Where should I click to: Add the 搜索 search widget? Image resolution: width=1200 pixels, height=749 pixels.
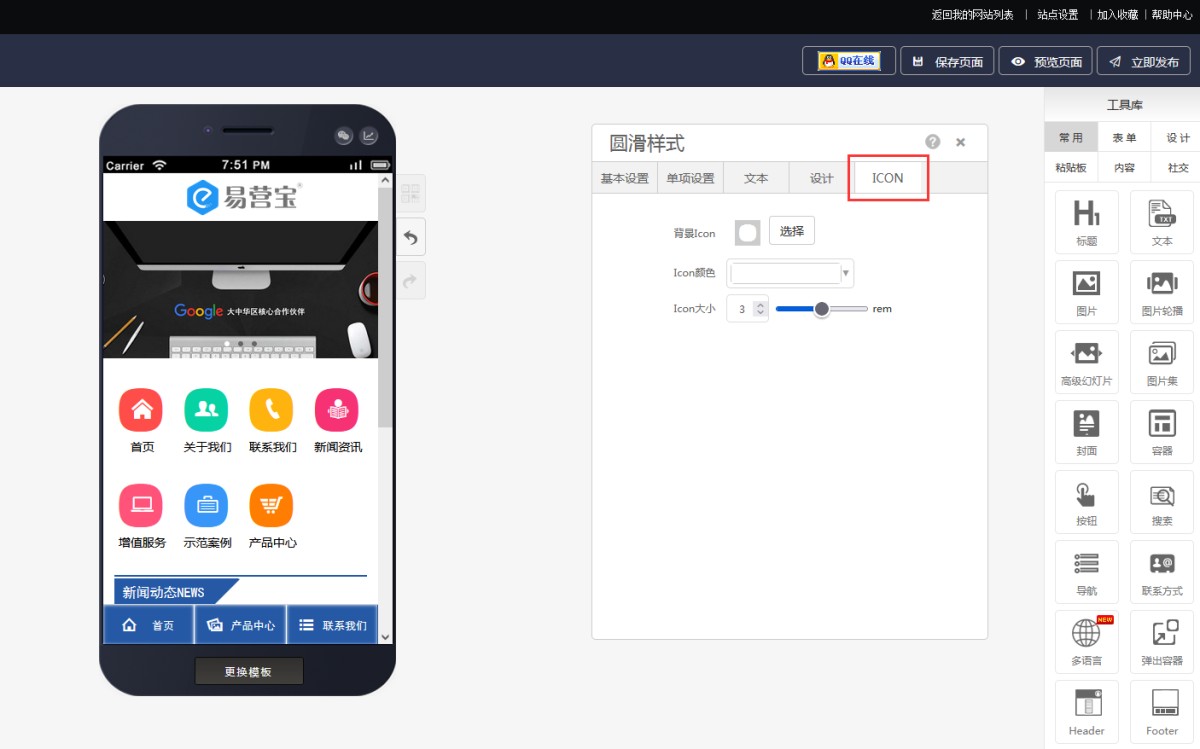click(x=1162, y=502)
